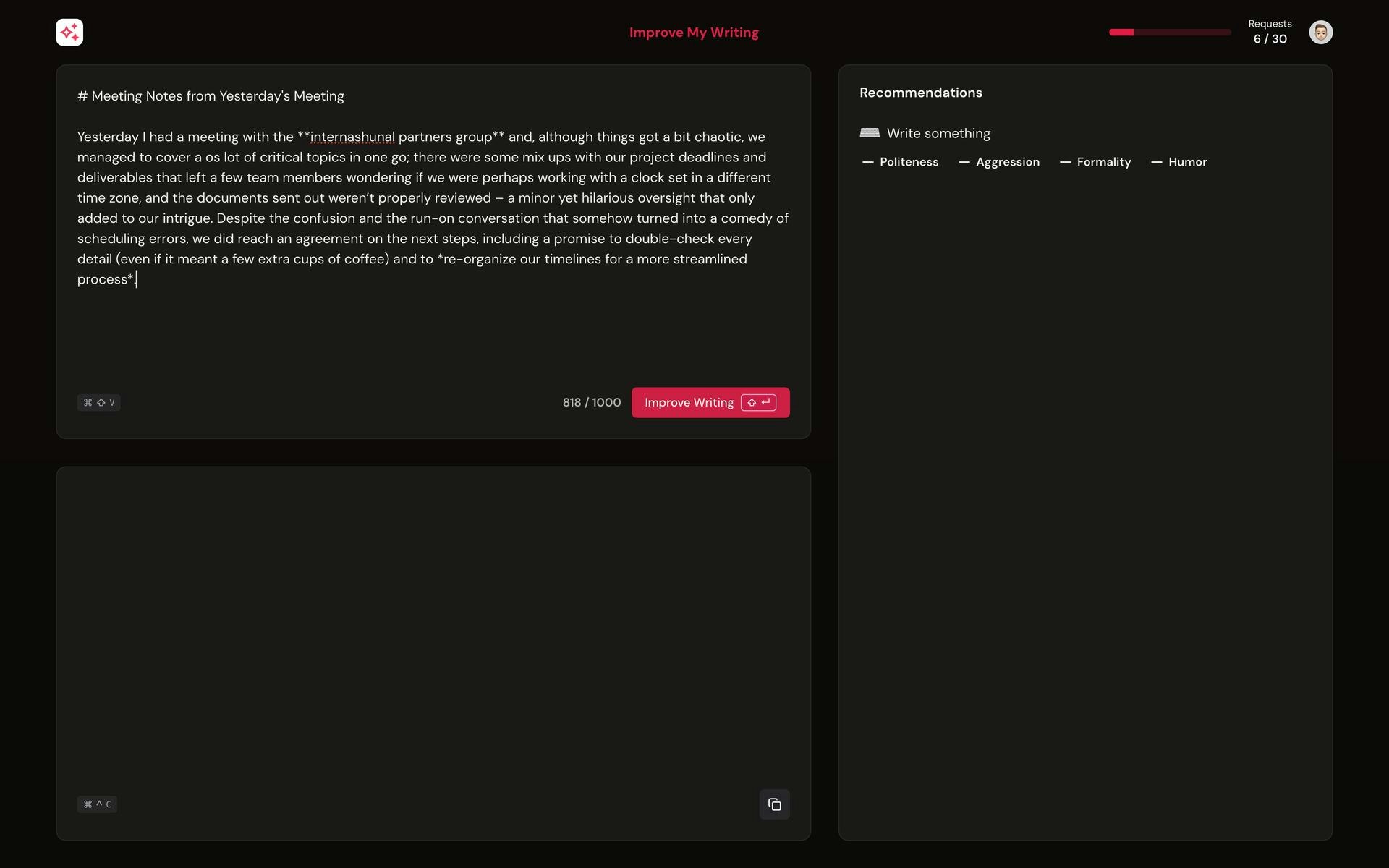Click the Improve Writing button
Image resolution: width=1389 pixels, height=868 pixels.
[x=688, y=403]
